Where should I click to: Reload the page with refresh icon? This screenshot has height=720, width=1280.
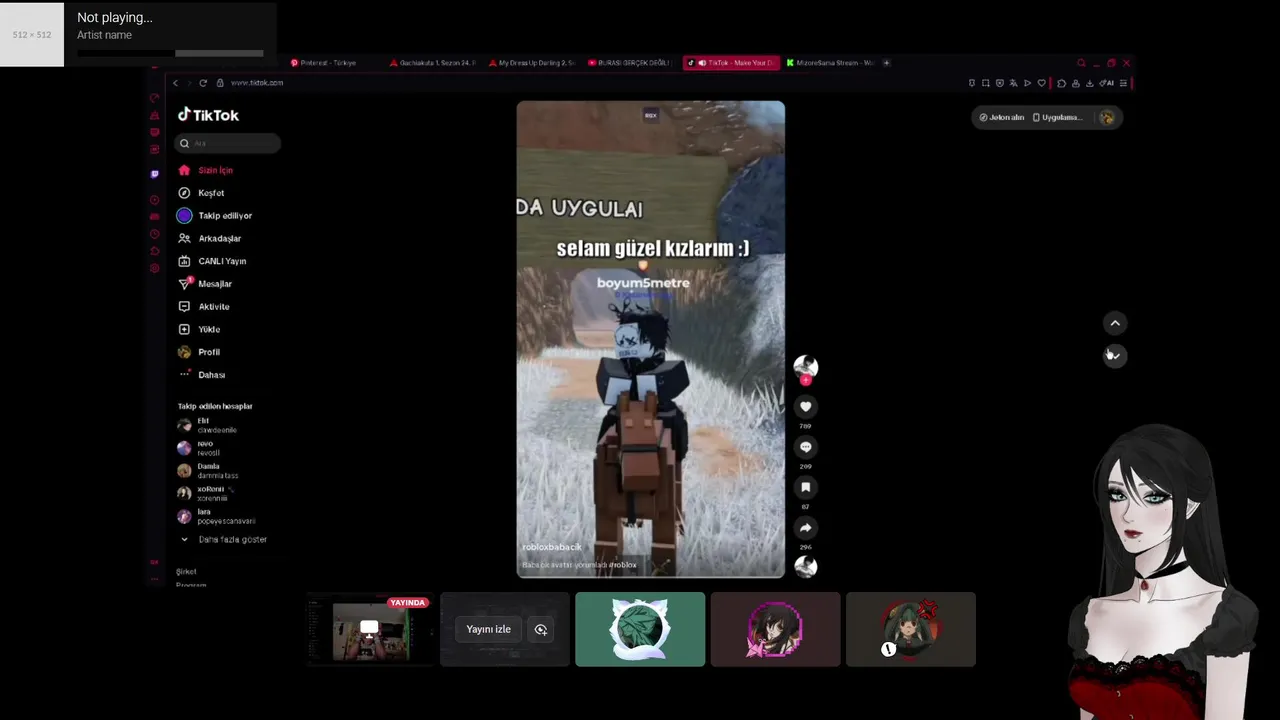tap(203, 83)
